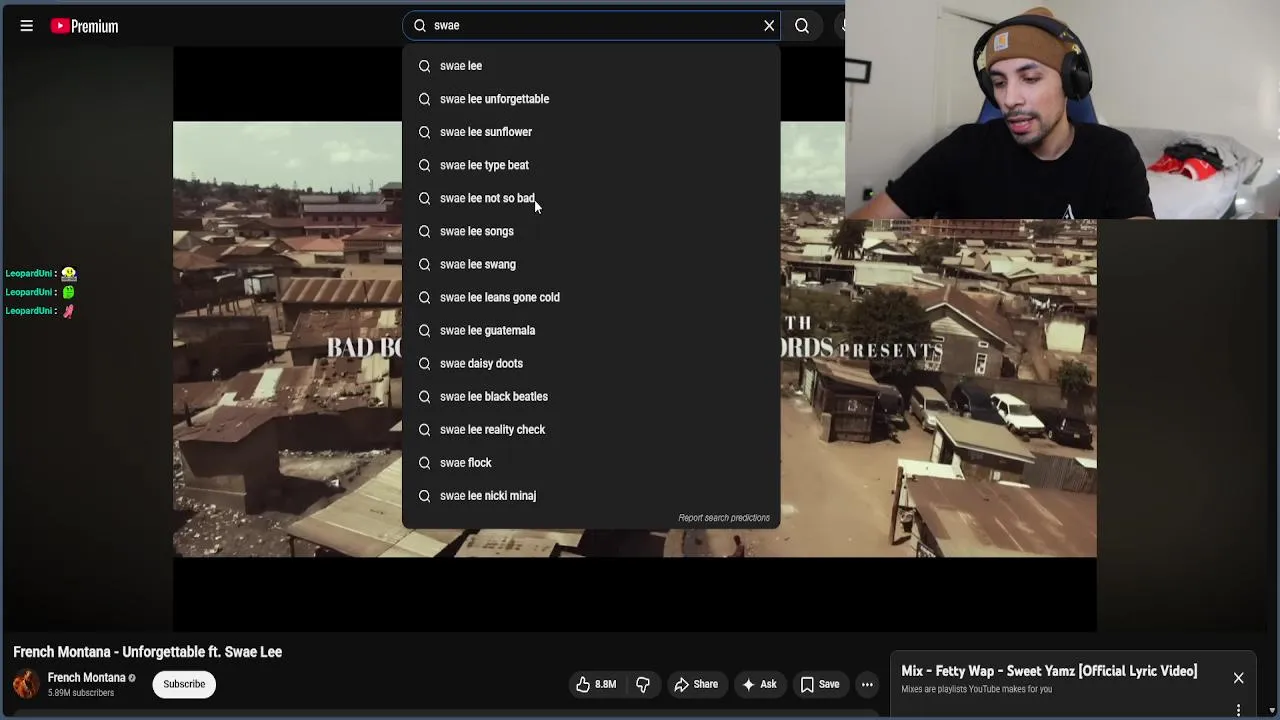Choose 'swae lee nicki minaj' suggestion
The height and width of the screenshot is (720, 1280).
tap(591, 495)
